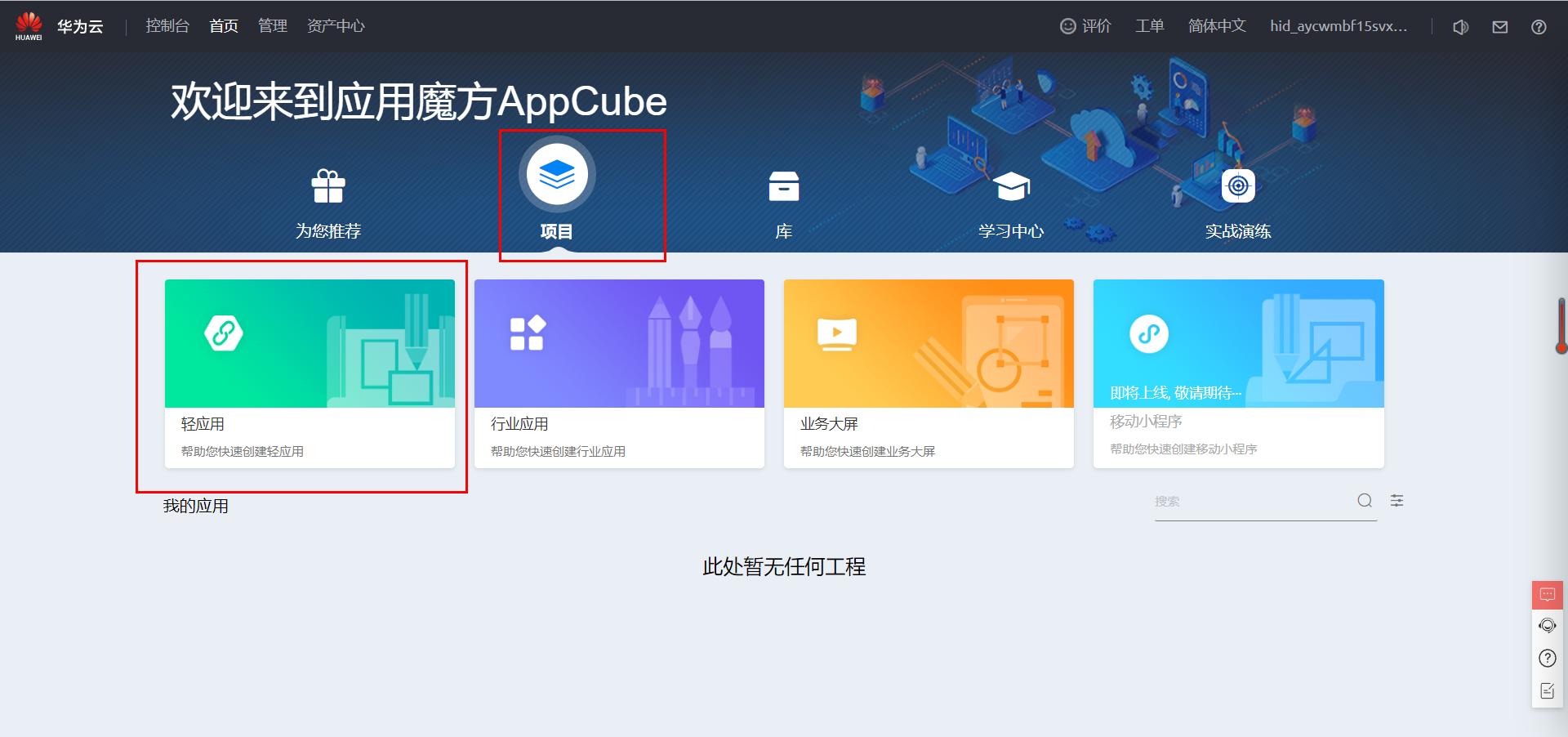Open the feedback form icon on right edge
Viewport: 1568px width, 737px height.
[x=1547, y=689]
